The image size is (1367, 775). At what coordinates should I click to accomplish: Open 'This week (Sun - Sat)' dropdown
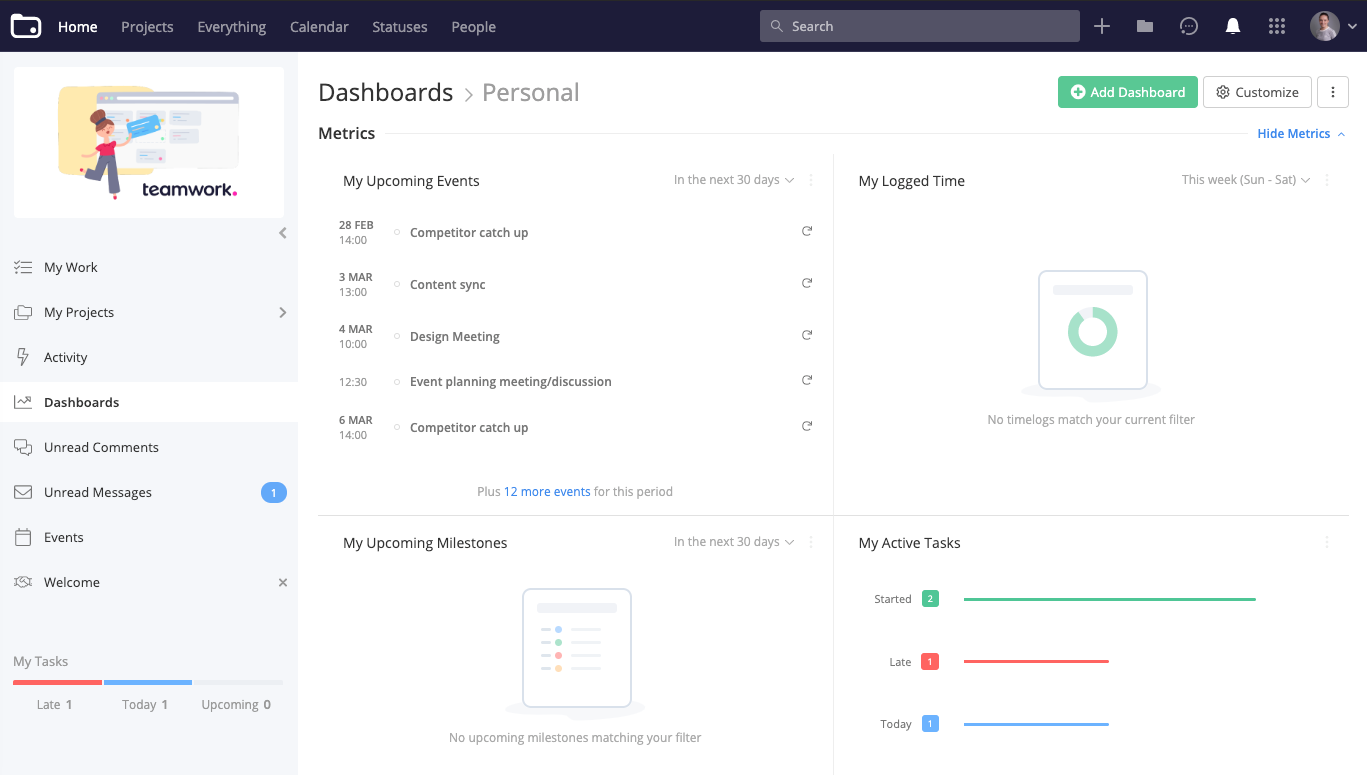[x=1246, y=180]
